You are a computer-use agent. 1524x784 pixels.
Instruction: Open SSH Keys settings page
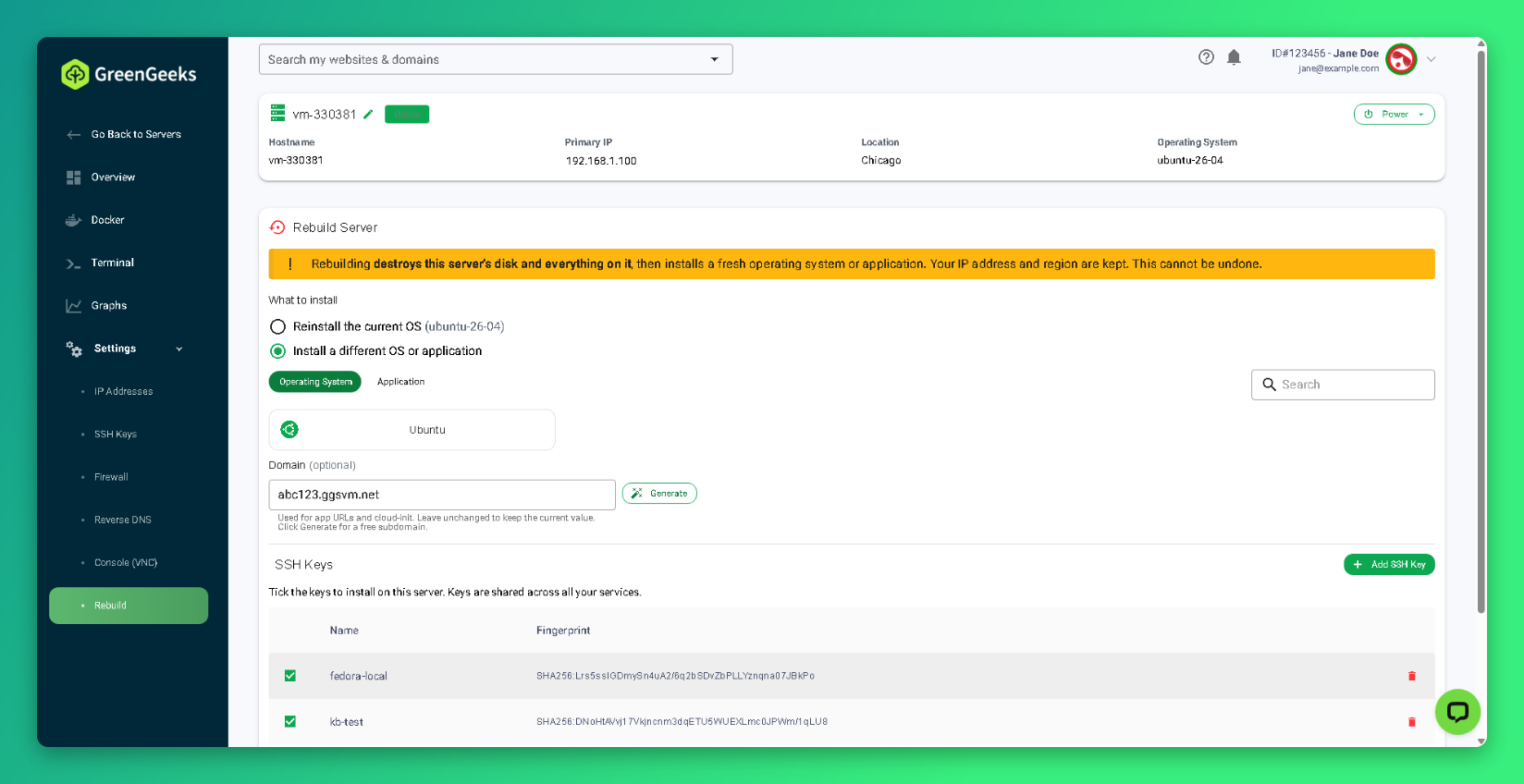tap(116, 435)
